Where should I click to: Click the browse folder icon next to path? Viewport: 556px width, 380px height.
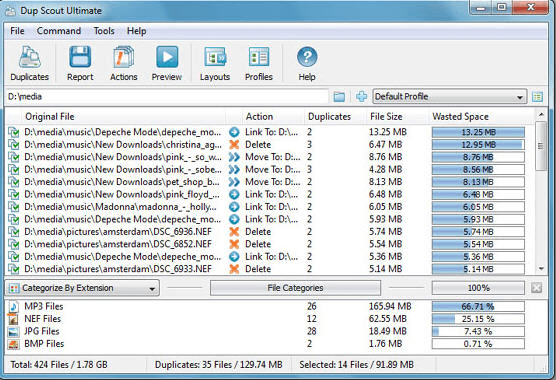339,96
